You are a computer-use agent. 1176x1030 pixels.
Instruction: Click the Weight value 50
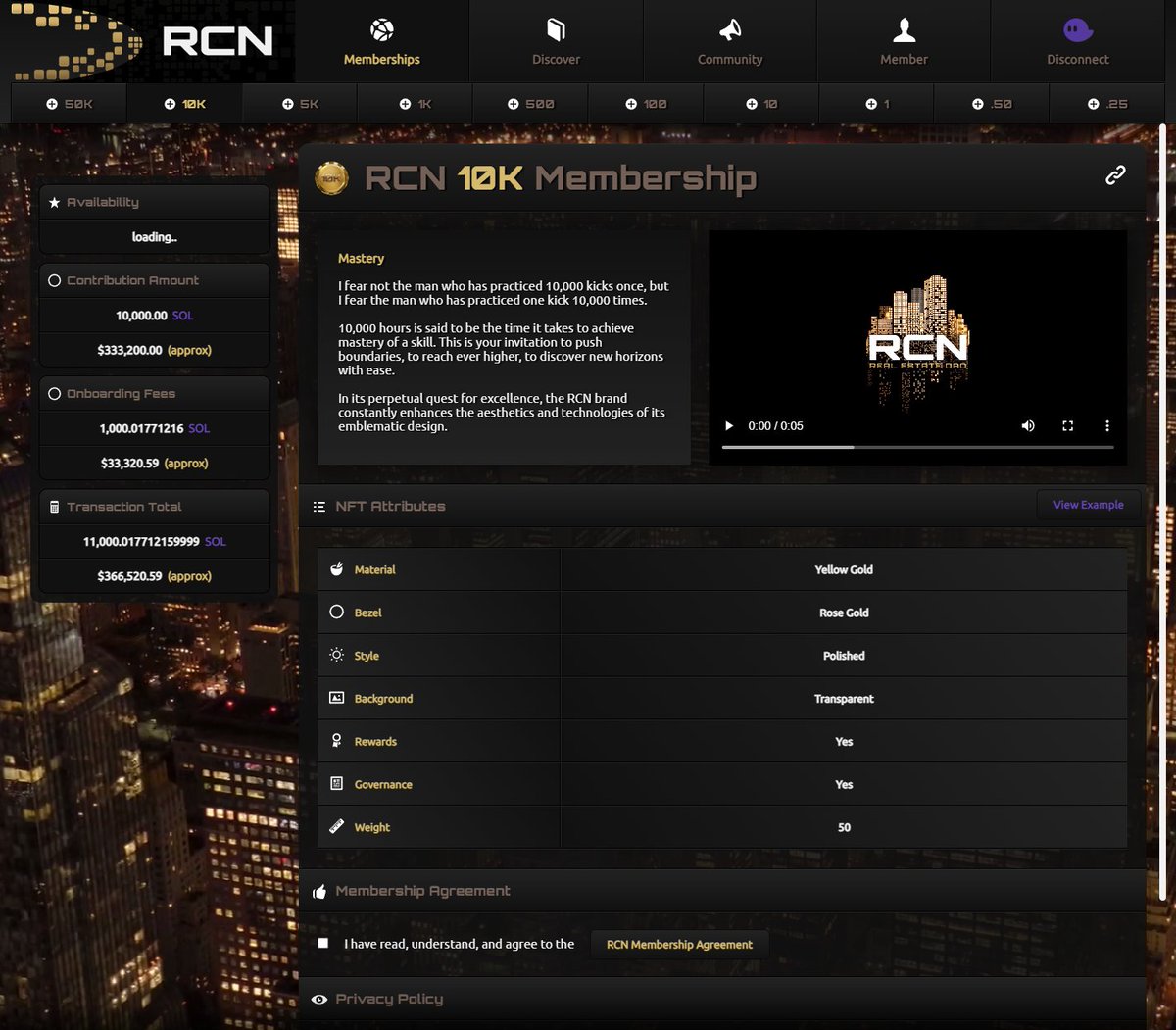(844, 827)
